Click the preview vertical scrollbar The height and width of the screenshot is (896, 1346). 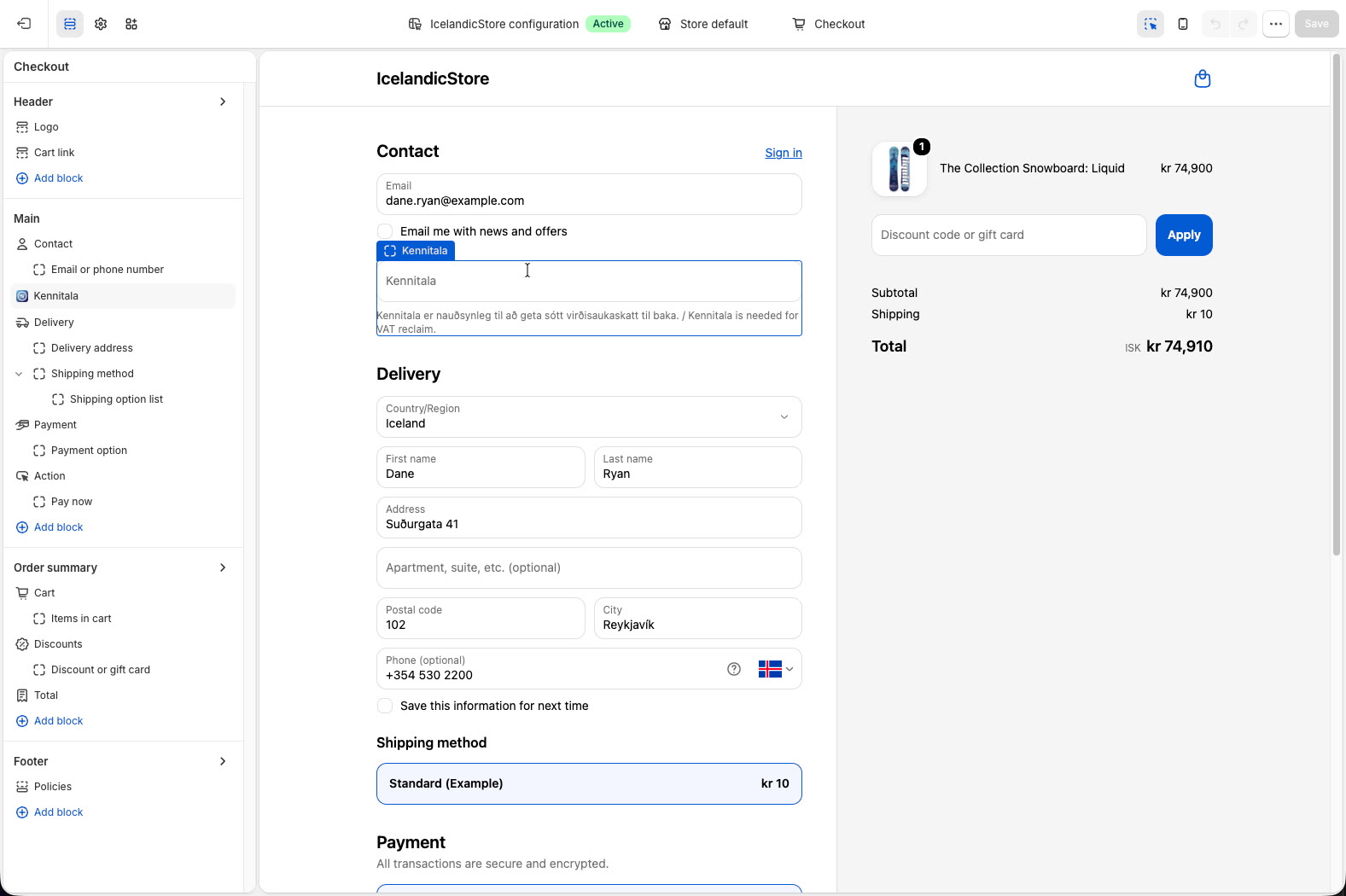tap(1337, 305)
